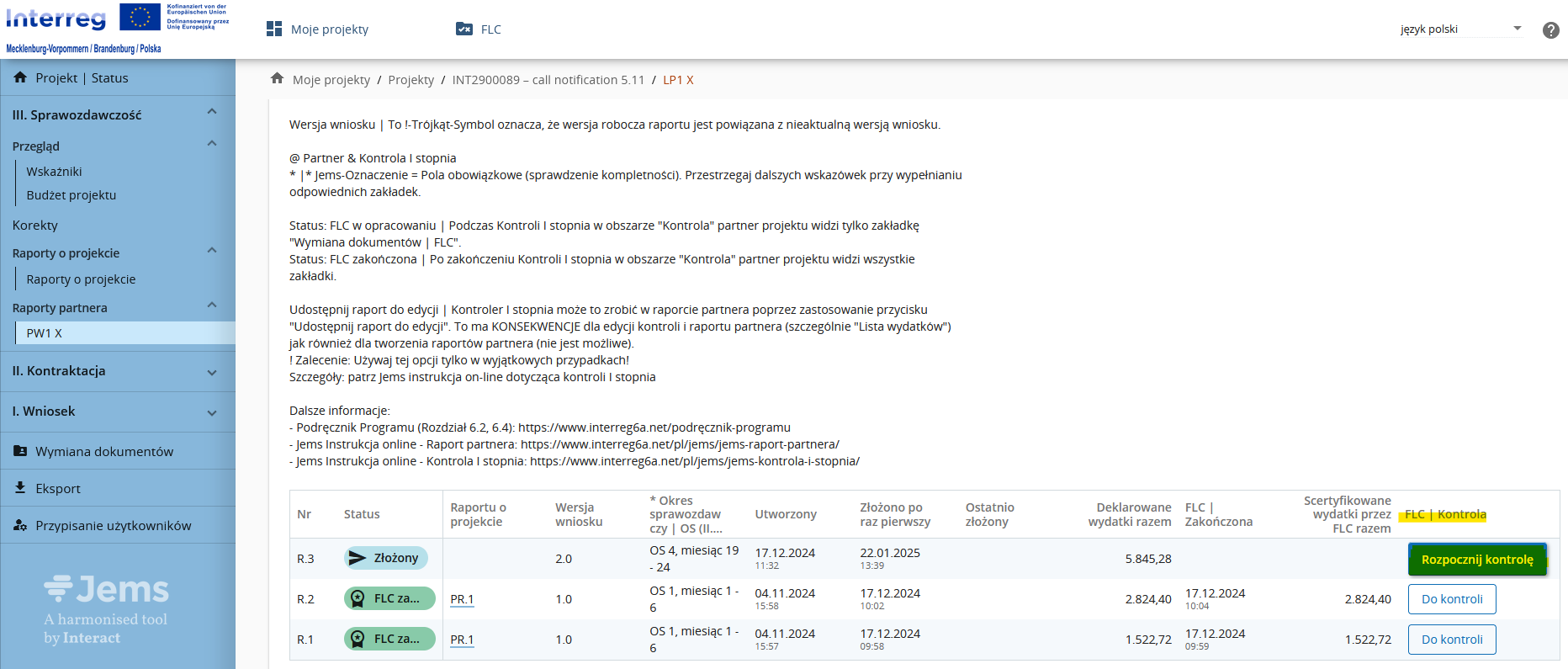Collapse the III. Sprawozdawczość section

(x=212, y=112)
